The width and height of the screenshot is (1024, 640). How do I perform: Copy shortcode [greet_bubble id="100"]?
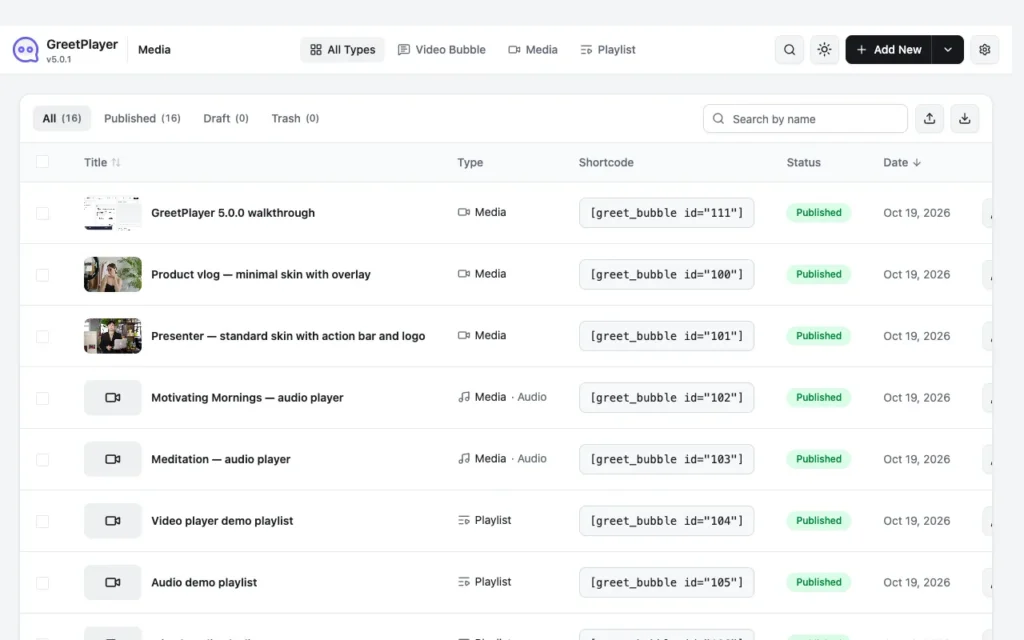[x=666, y=274]
